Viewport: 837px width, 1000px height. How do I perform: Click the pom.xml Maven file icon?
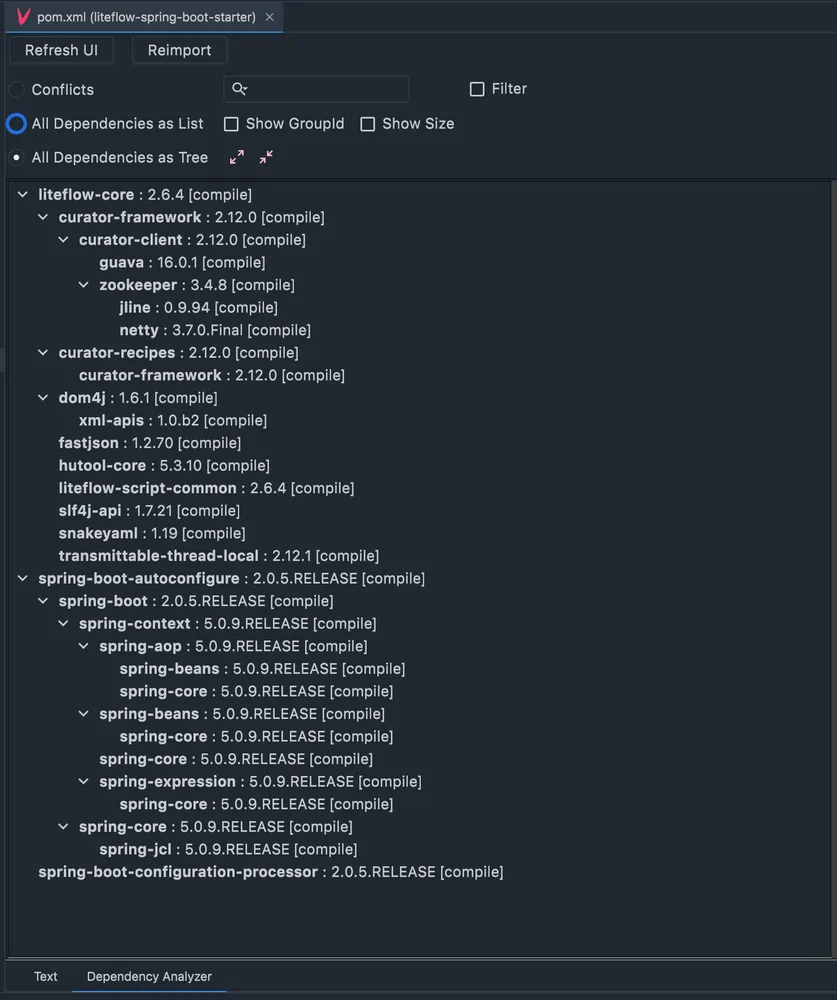24,17
